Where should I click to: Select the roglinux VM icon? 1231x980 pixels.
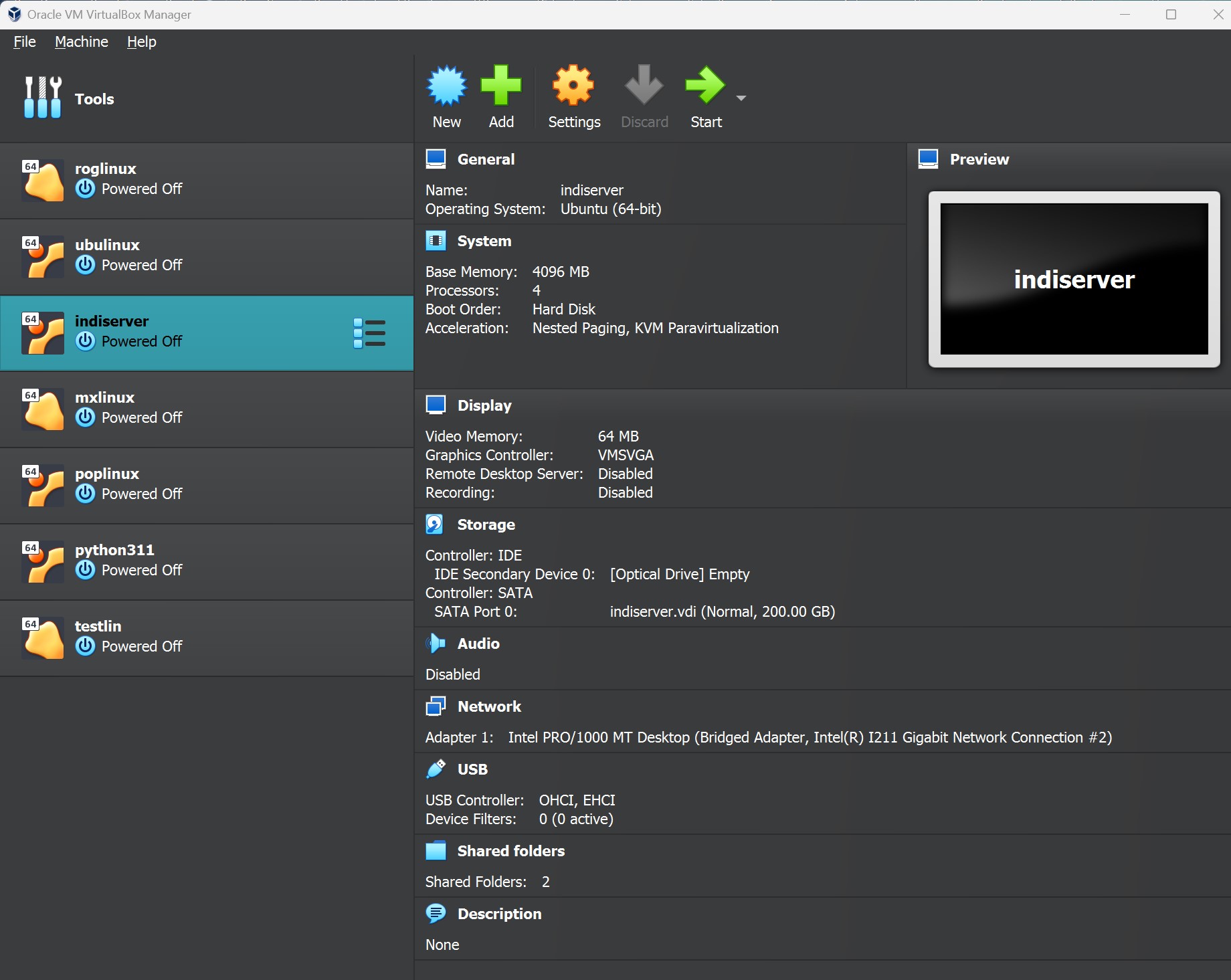[x=43, y=180]
